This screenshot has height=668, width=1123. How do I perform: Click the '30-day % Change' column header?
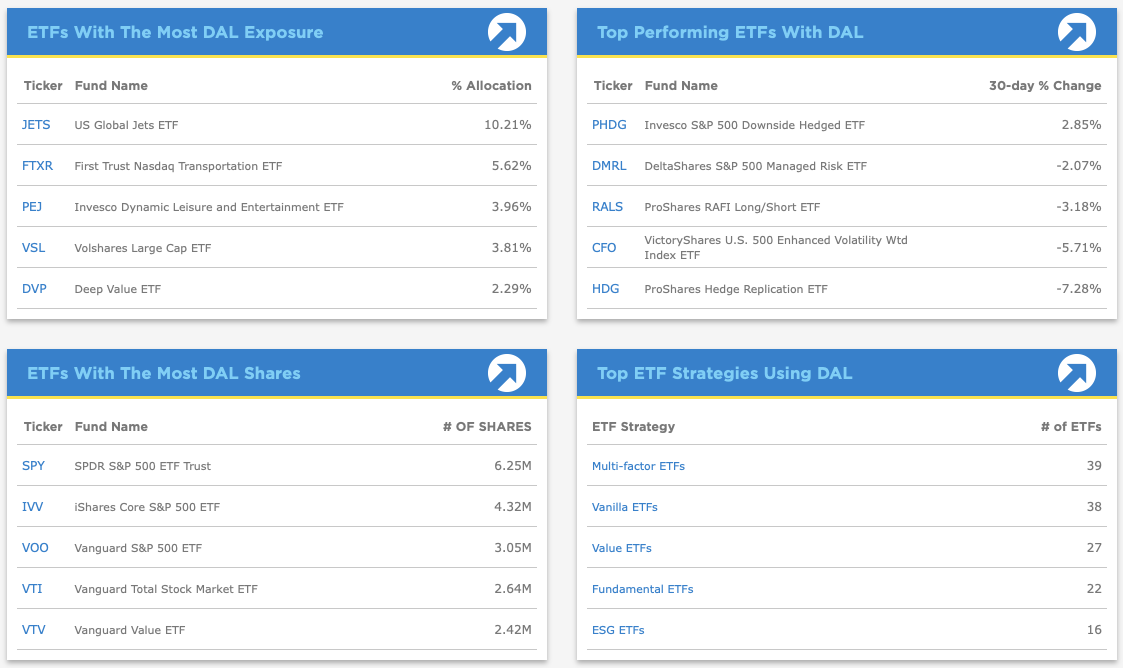point(1045,85)
